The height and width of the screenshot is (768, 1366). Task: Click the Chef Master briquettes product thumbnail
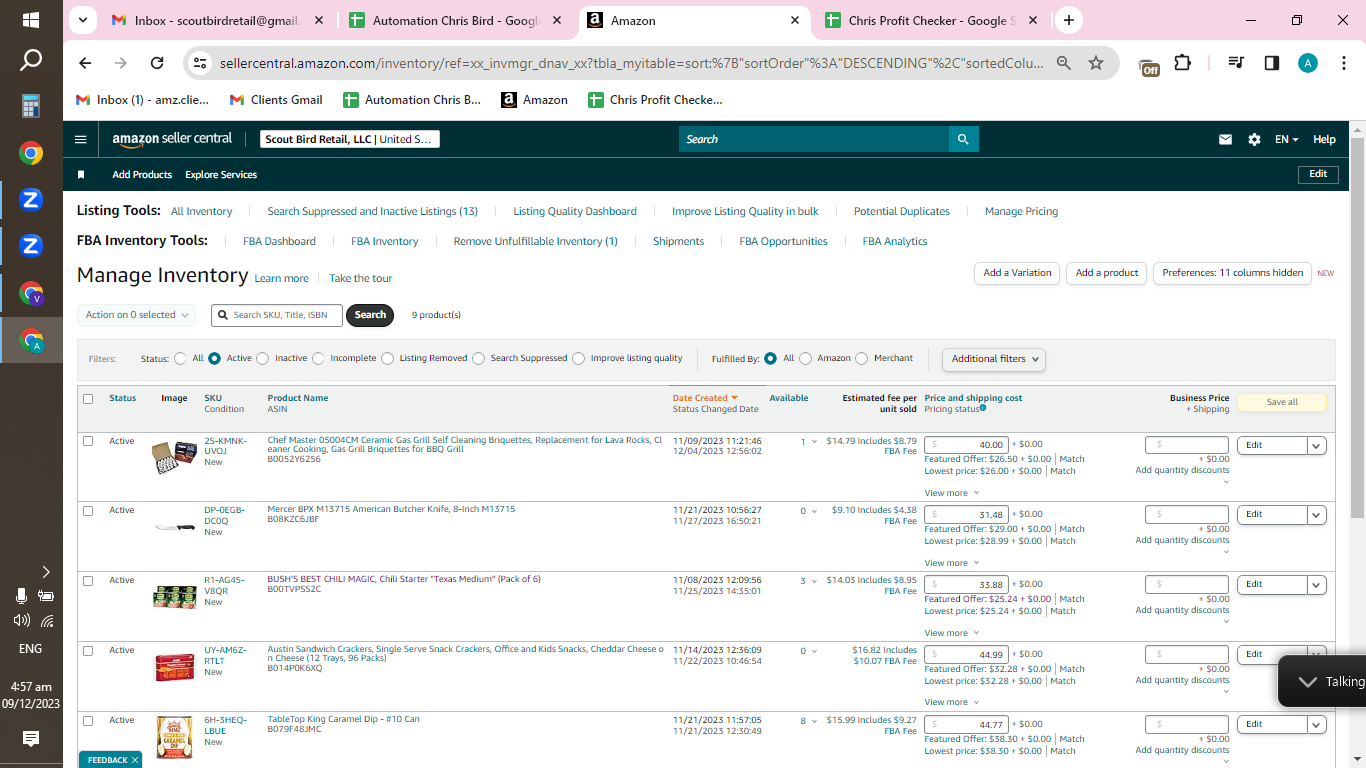click(x=174, y=458)
